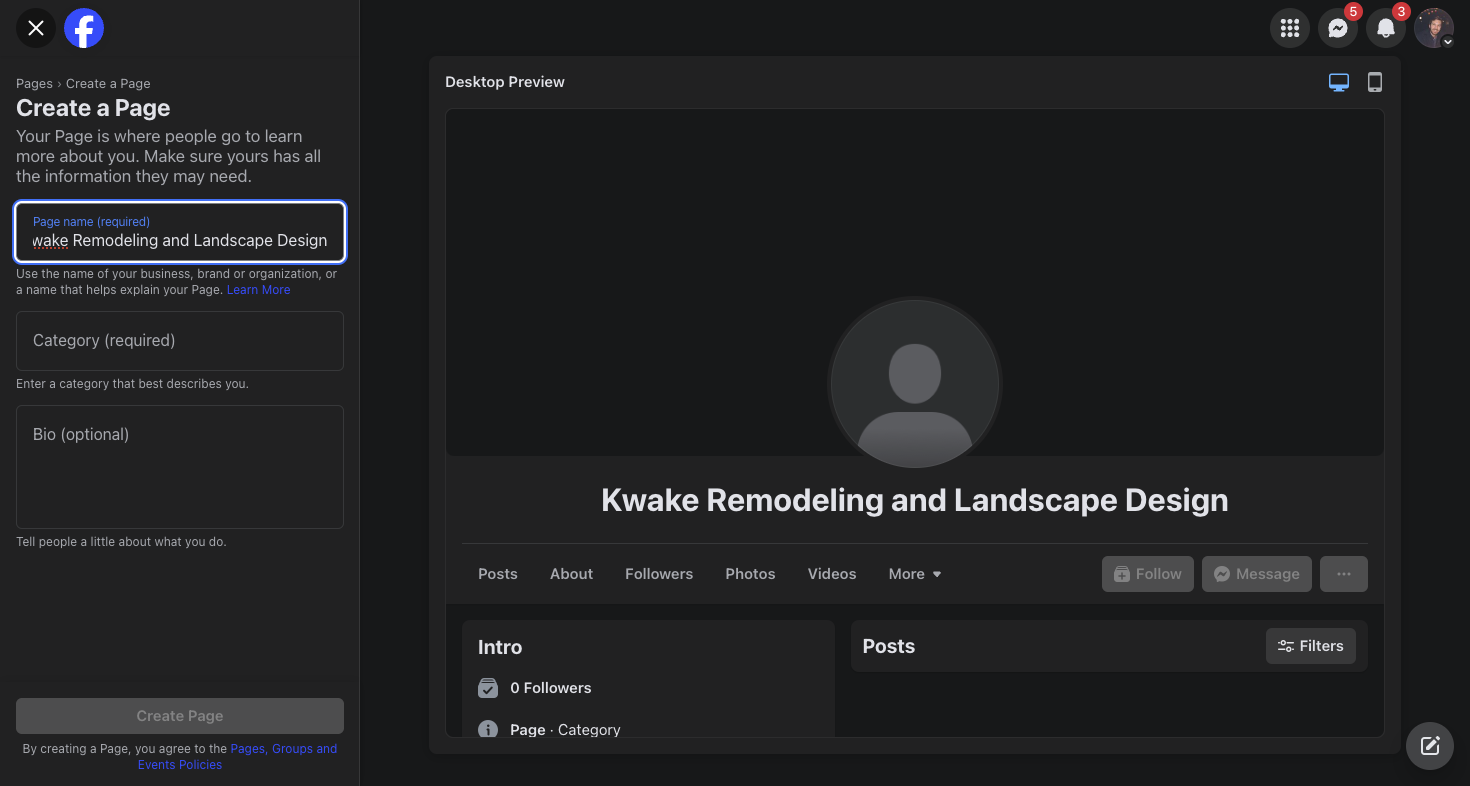The height and width of the screenshot is (786, 1470).
Task: Open the apps grid menu
Action: click(1290, 28)
